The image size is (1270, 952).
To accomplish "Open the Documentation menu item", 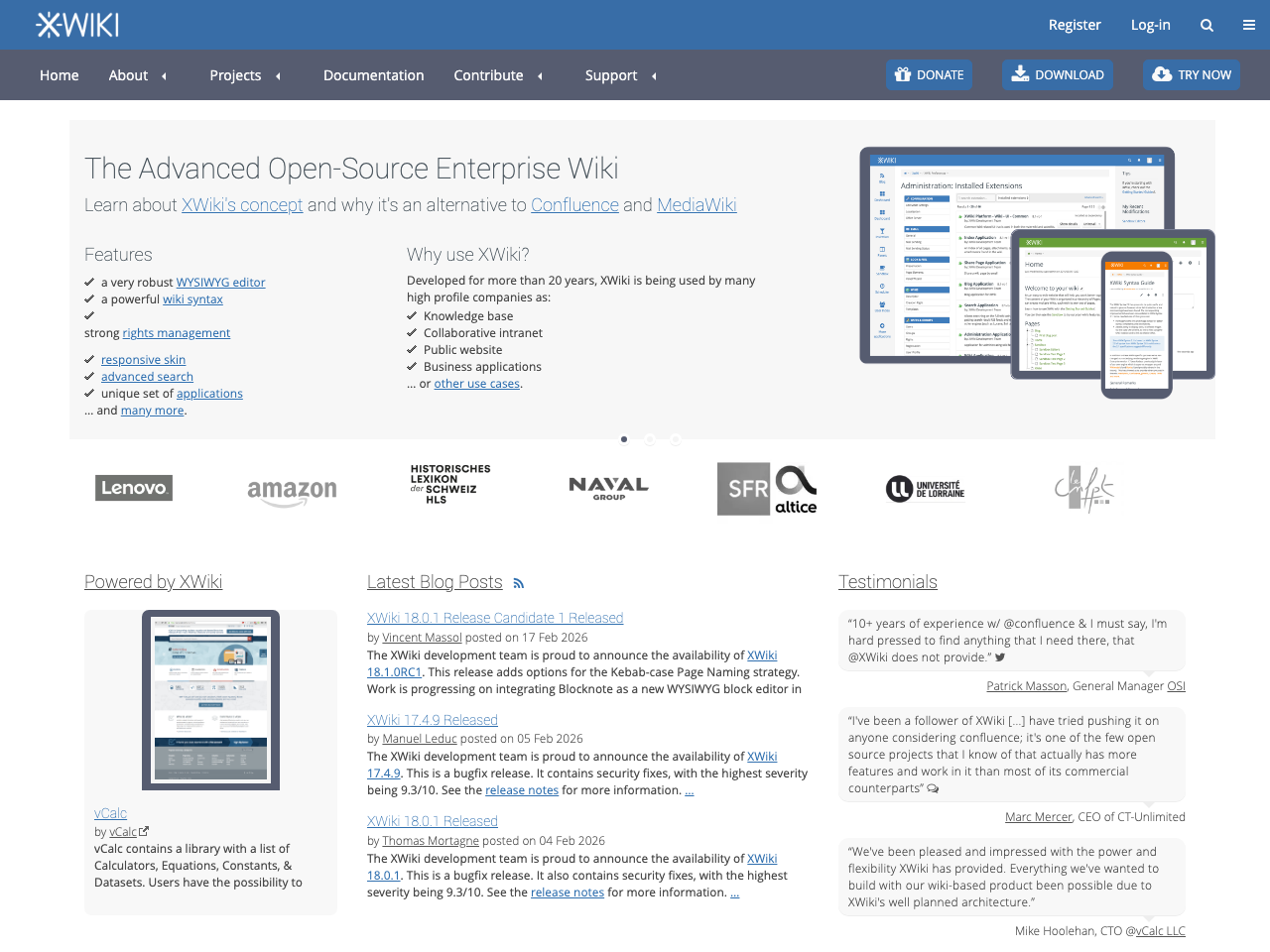I will (374, 74).
